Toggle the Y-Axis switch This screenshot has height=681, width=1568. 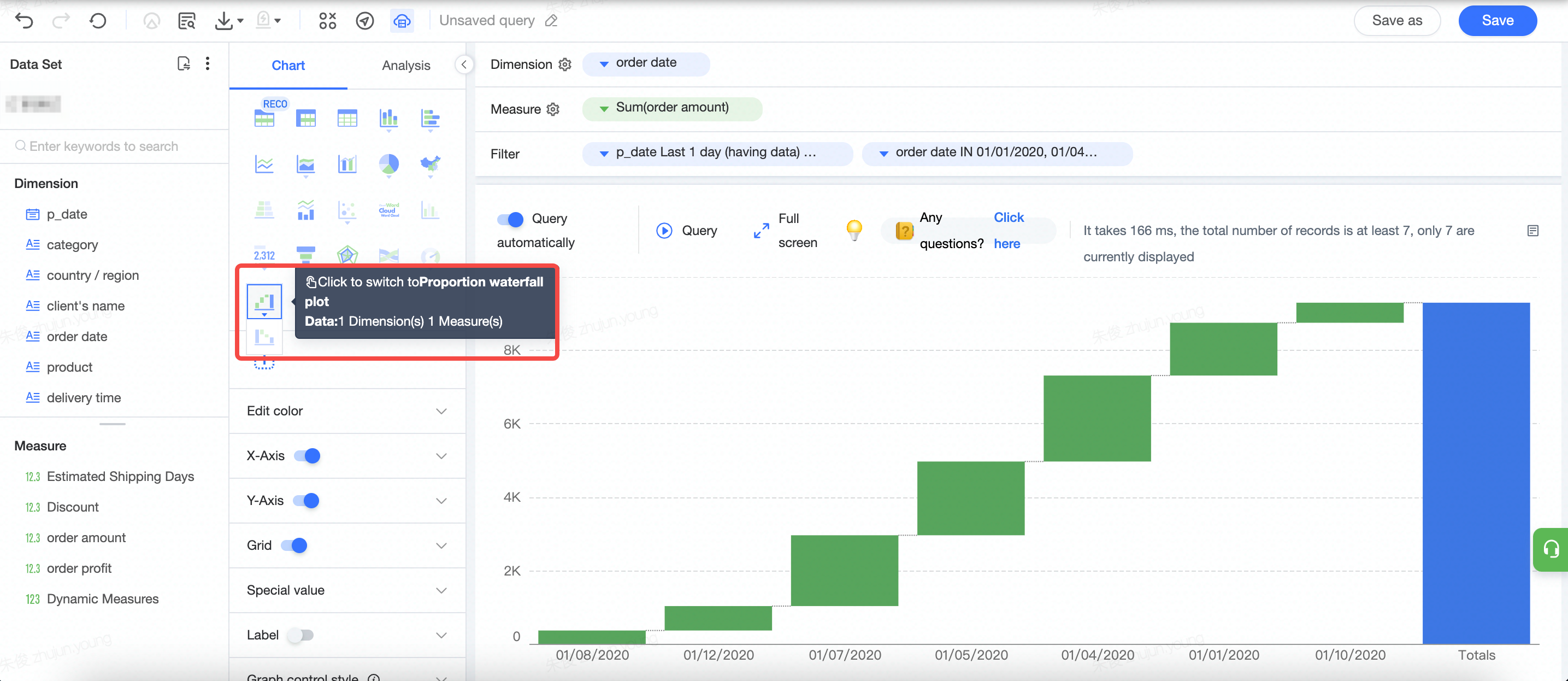305,500
